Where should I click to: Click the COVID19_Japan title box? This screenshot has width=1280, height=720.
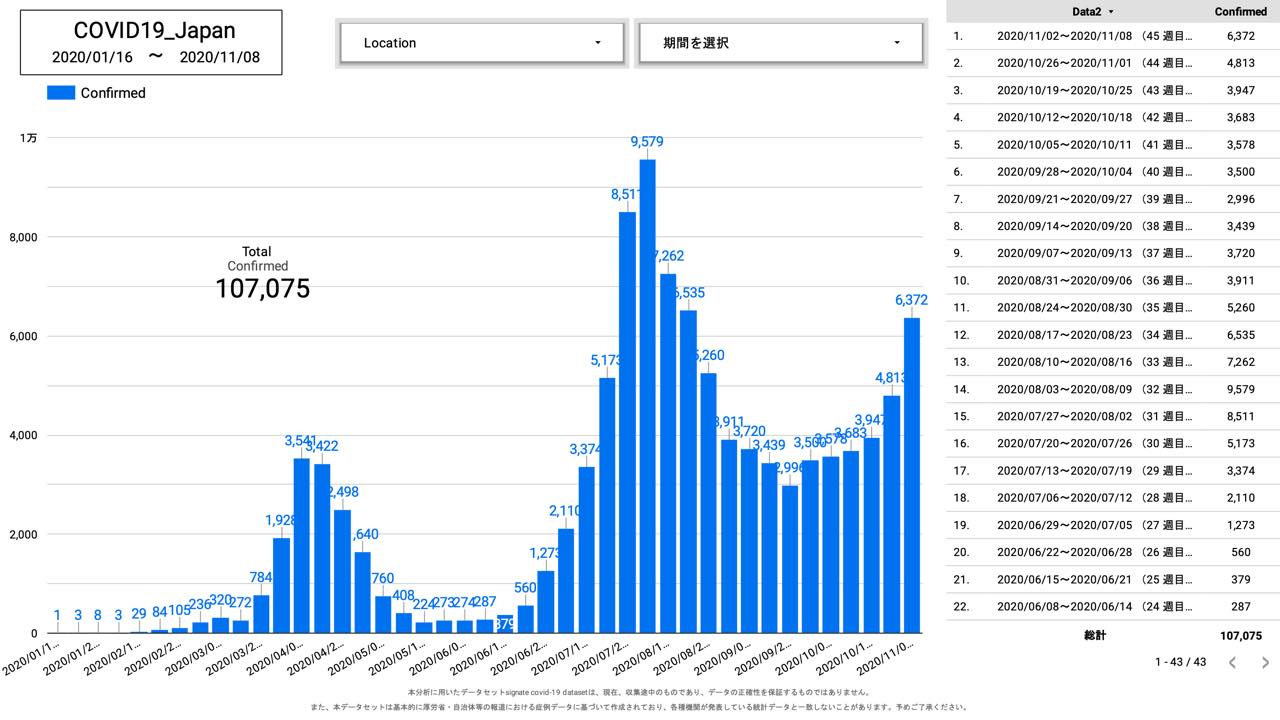tap(151, 43)
